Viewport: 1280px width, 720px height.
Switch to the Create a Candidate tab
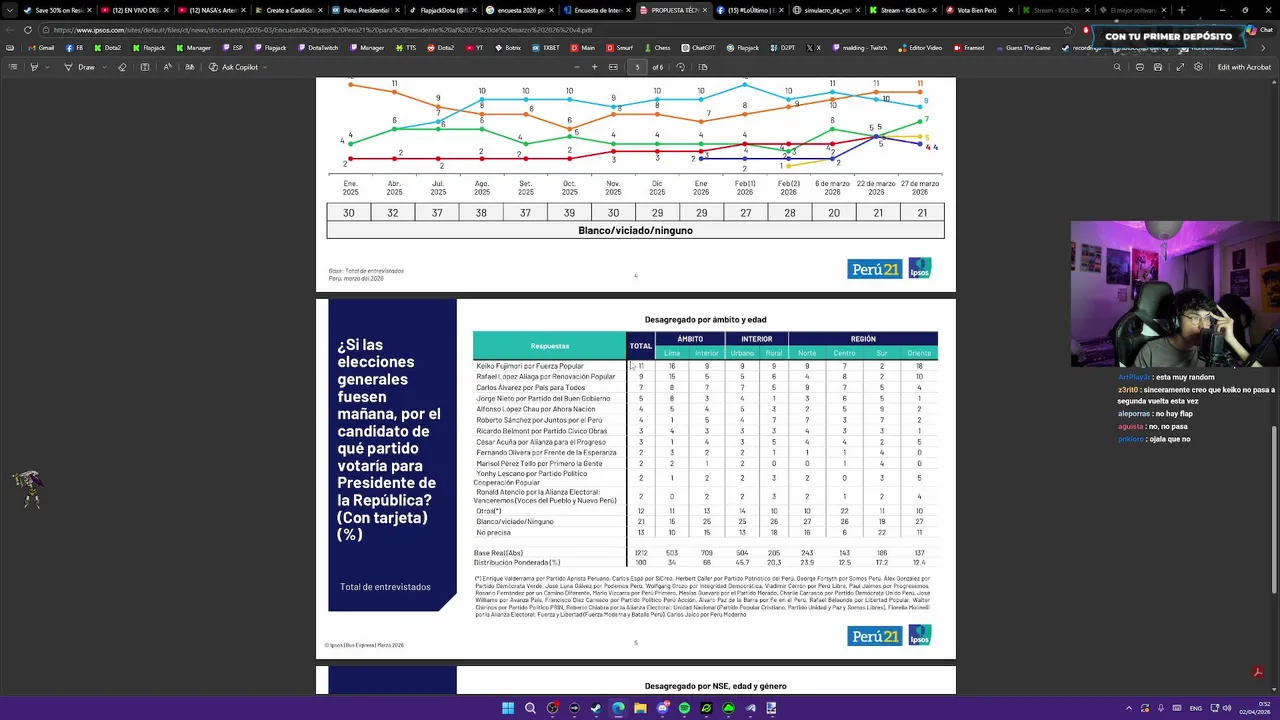(x=288, y=10)
